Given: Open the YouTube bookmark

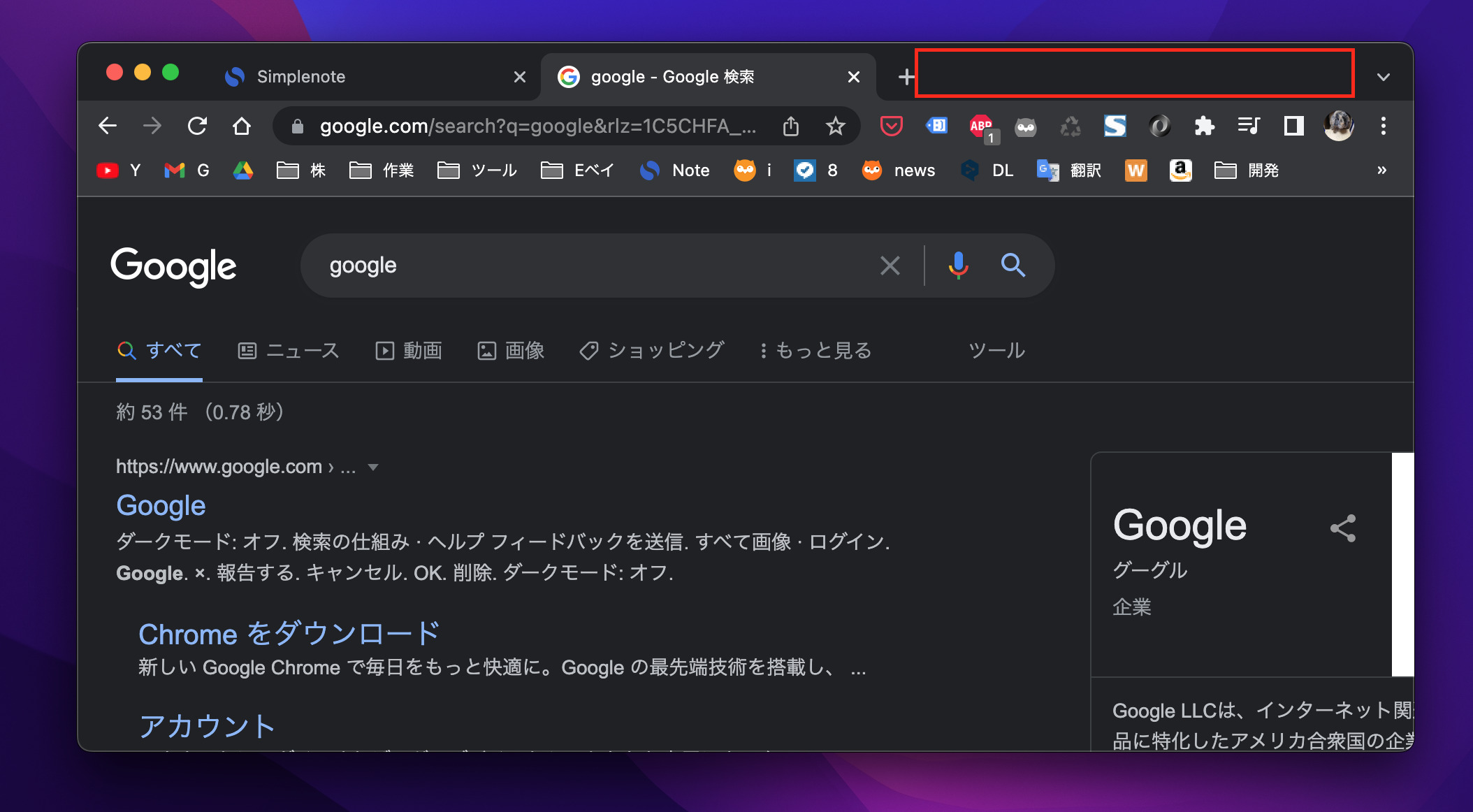Looking at the screenshot, I should pos(119,171).
